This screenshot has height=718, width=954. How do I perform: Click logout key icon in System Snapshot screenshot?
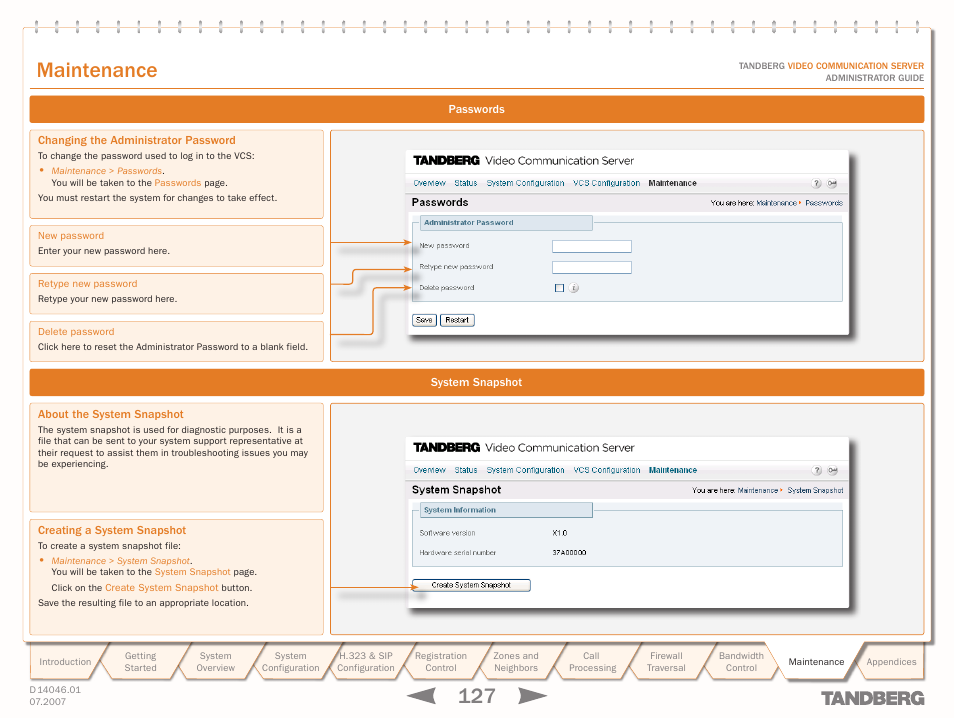tap(833, 470)
